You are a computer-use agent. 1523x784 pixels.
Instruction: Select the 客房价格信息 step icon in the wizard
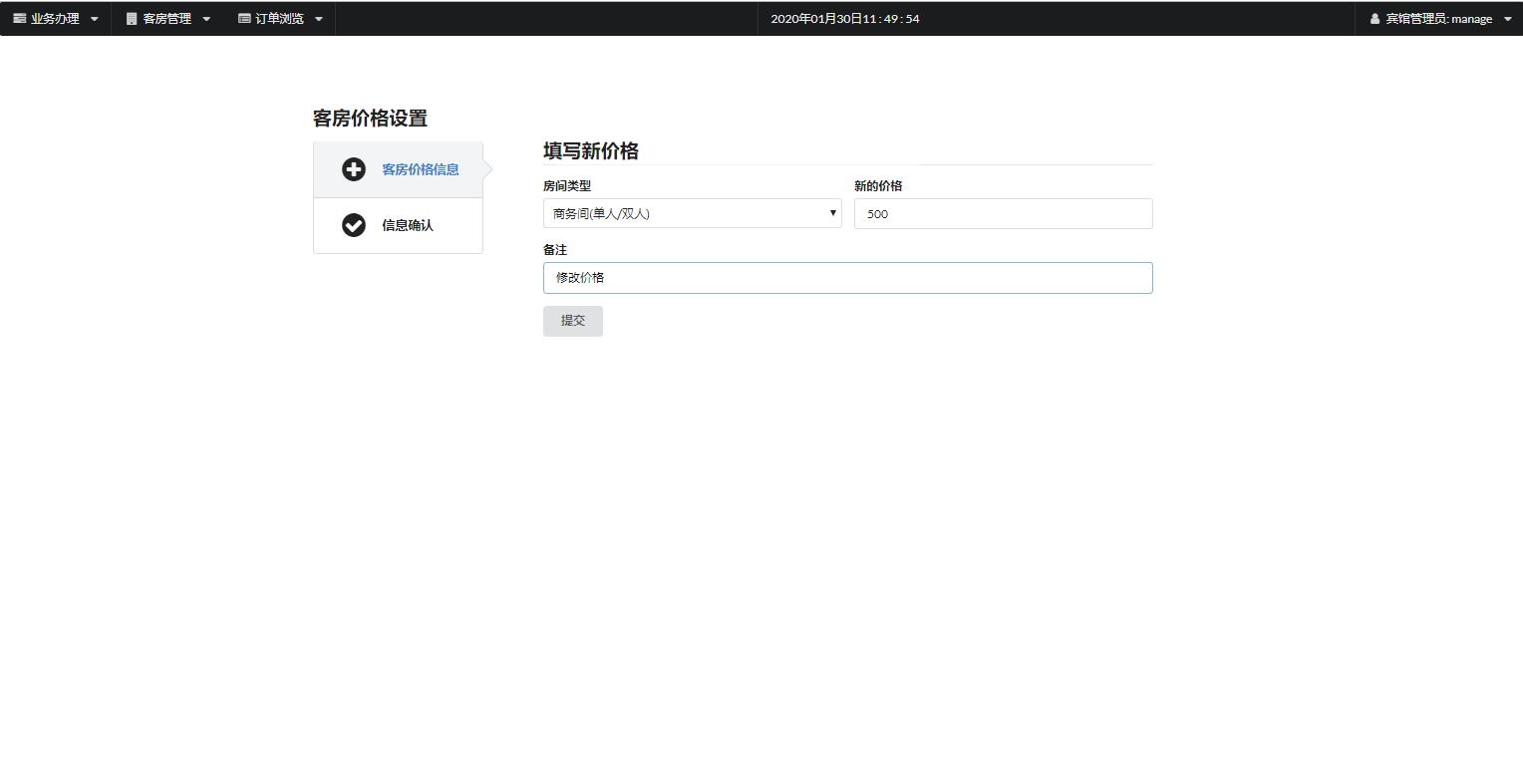tap(354, 169)
